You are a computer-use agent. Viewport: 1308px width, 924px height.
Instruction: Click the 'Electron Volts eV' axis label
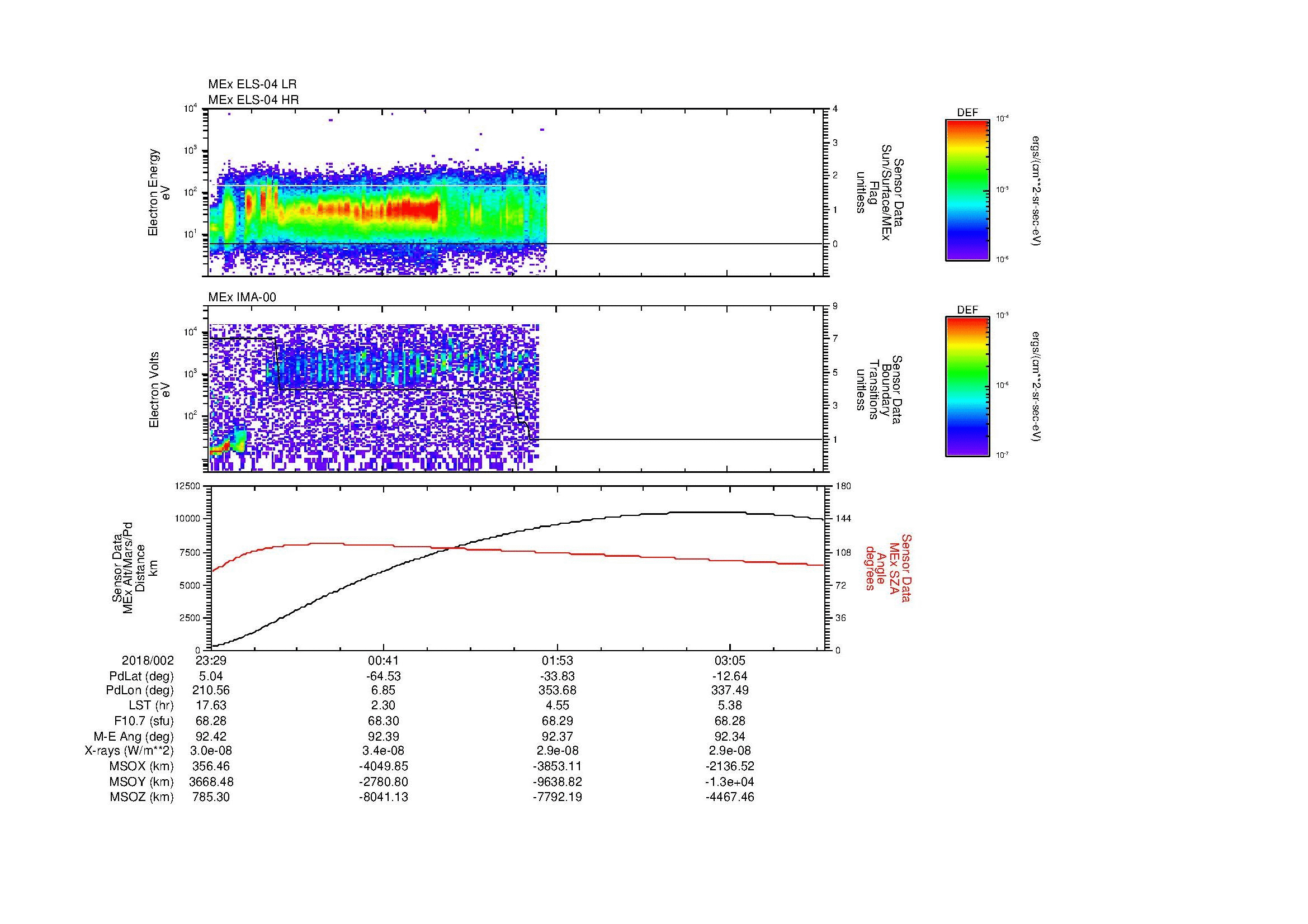click(x=159, y=390)
